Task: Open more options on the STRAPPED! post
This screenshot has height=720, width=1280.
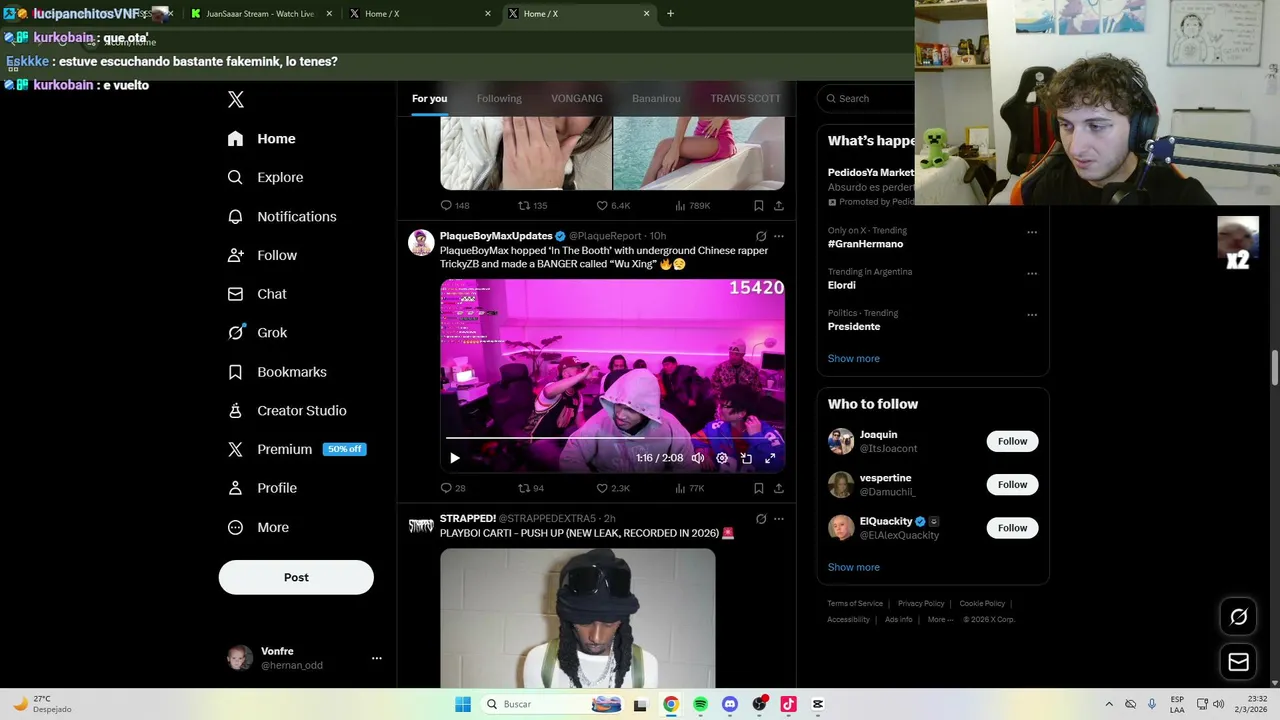Action: point(779,519)
